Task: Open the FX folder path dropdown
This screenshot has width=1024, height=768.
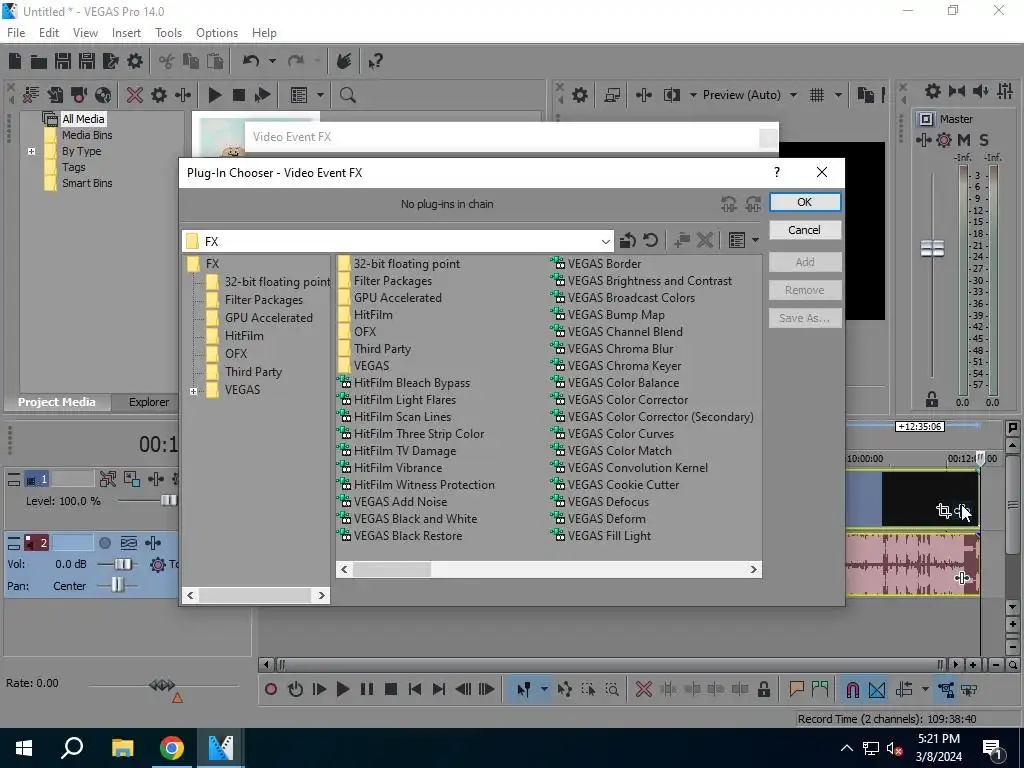Action: pos(605,242)
